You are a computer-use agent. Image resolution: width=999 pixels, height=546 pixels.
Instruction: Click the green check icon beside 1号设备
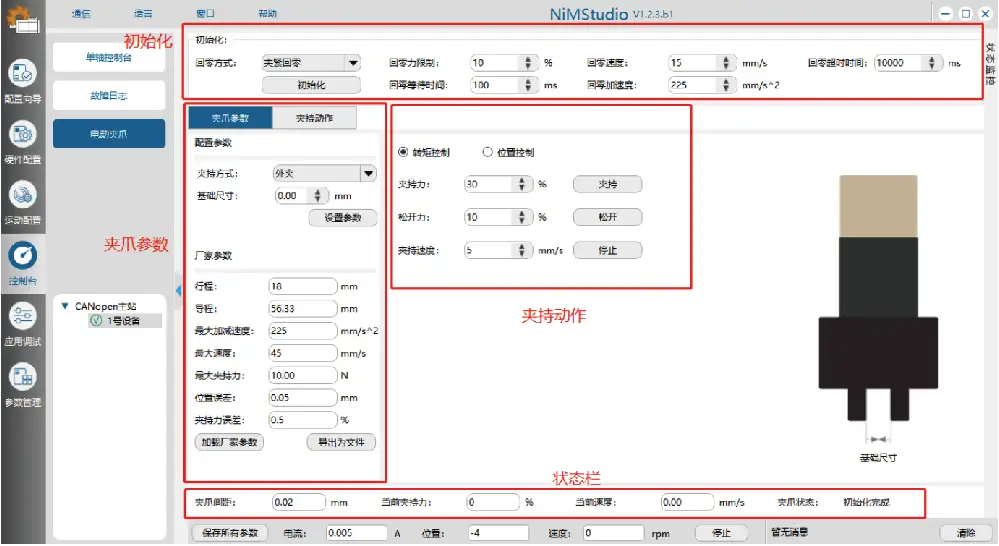[x=96, y=320]
